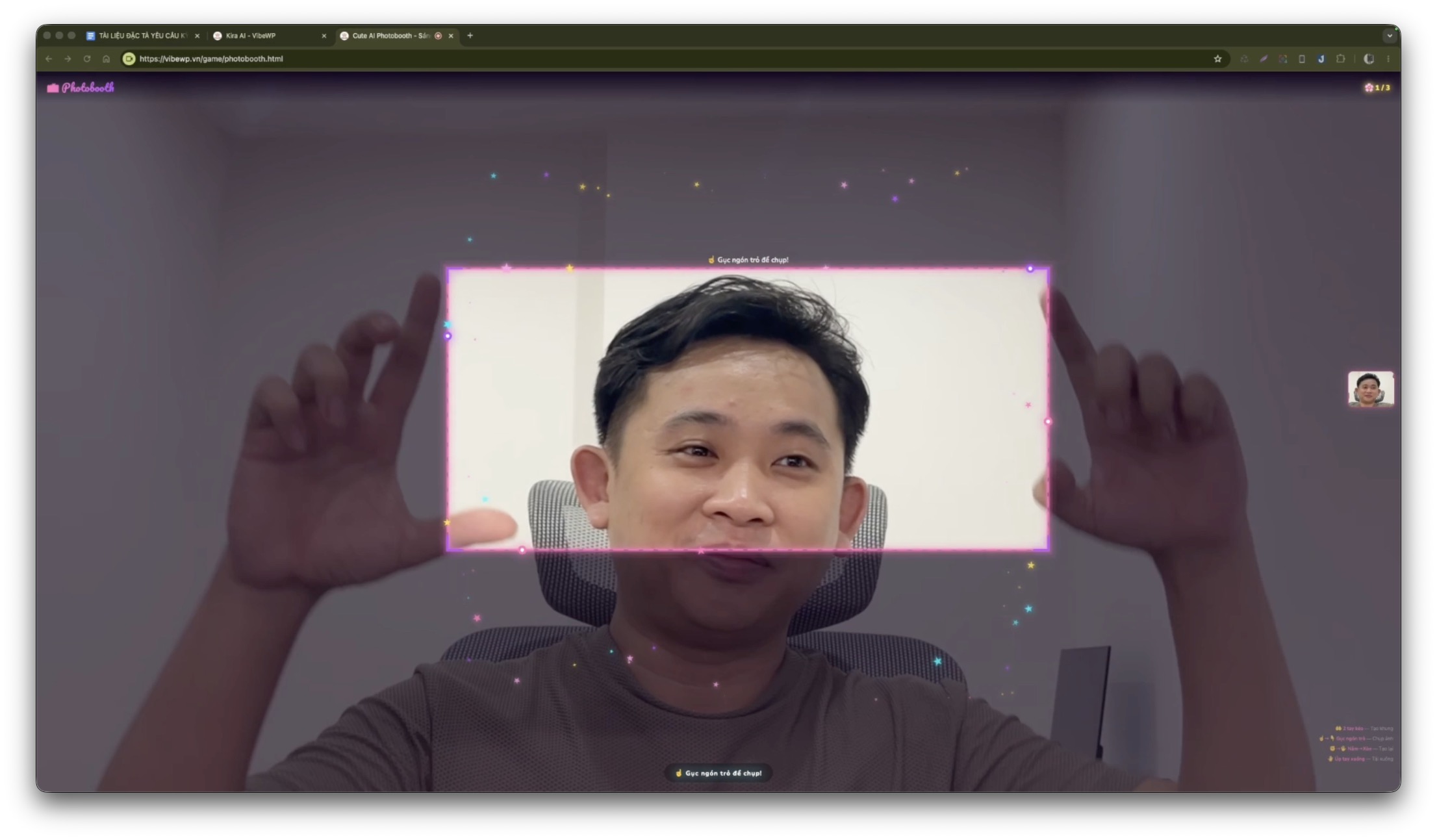Click the 'Gục ngón trỏ — Chụp ảnh' legend row
The image size is (1437, 840).
pyautogui.click(x=1356, y=739)
